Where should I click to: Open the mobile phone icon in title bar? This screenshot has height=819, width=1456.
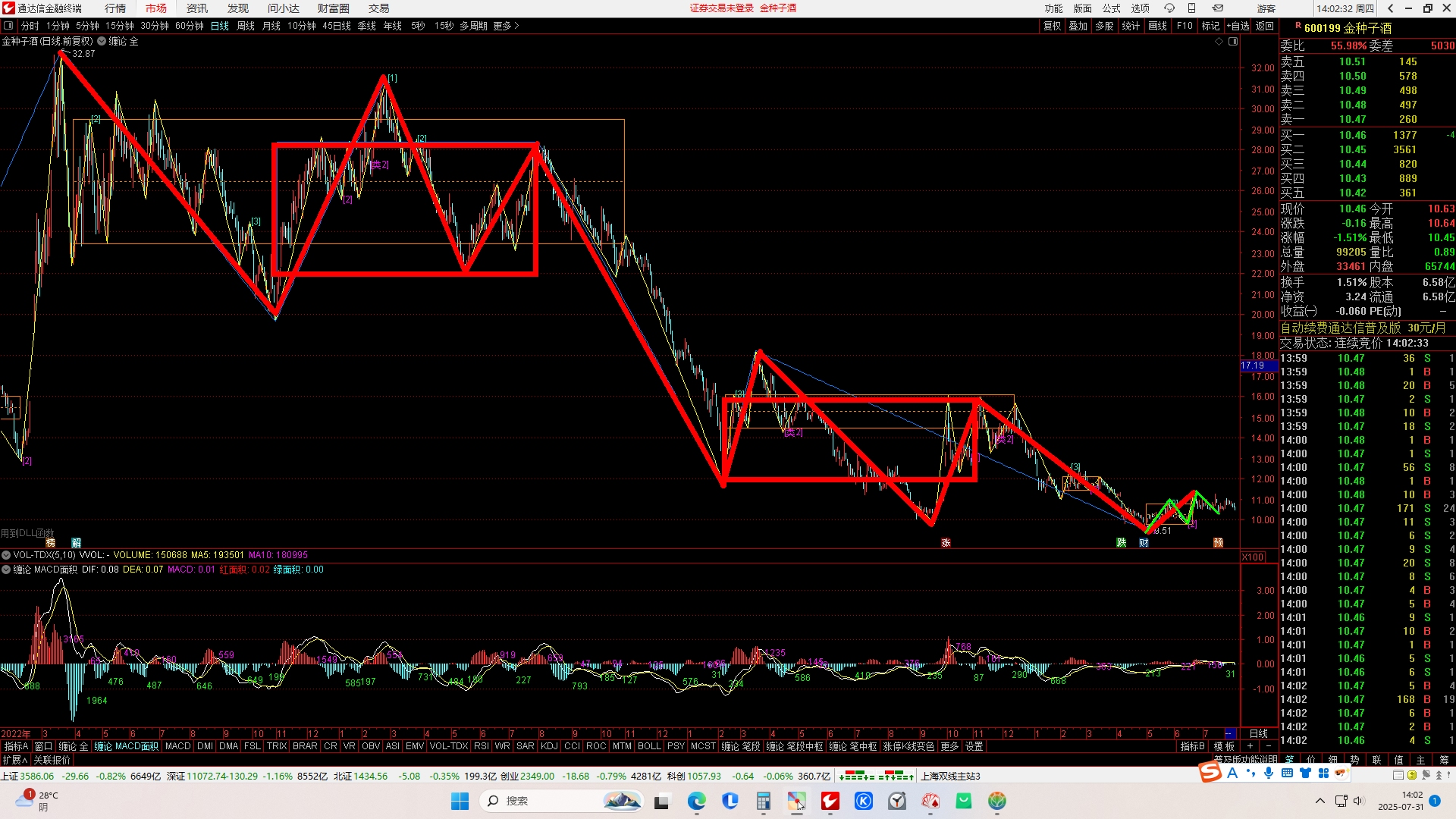(1192, 8)
